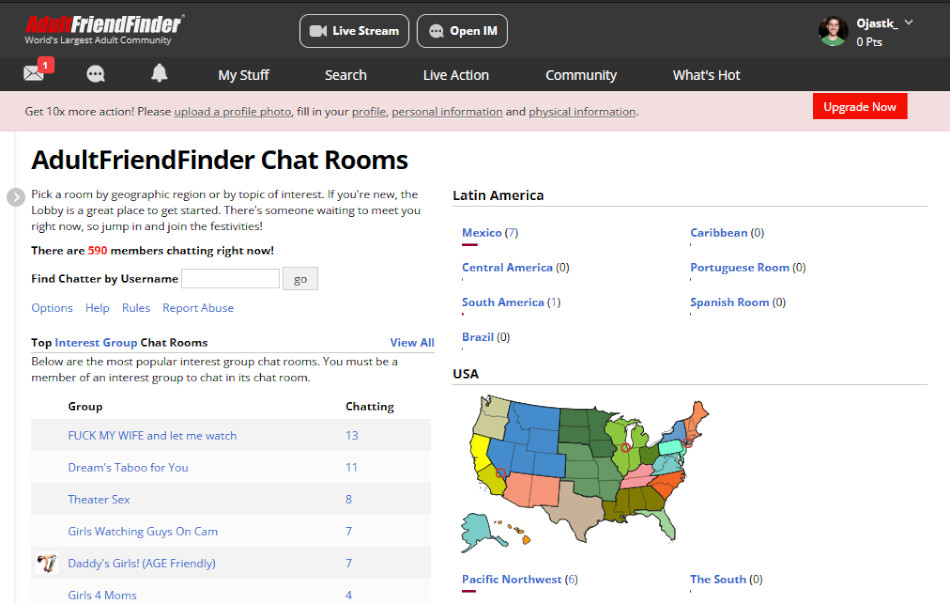Join the Dream's Taboo for You room
Screen dimensions: 950x604
128,468
